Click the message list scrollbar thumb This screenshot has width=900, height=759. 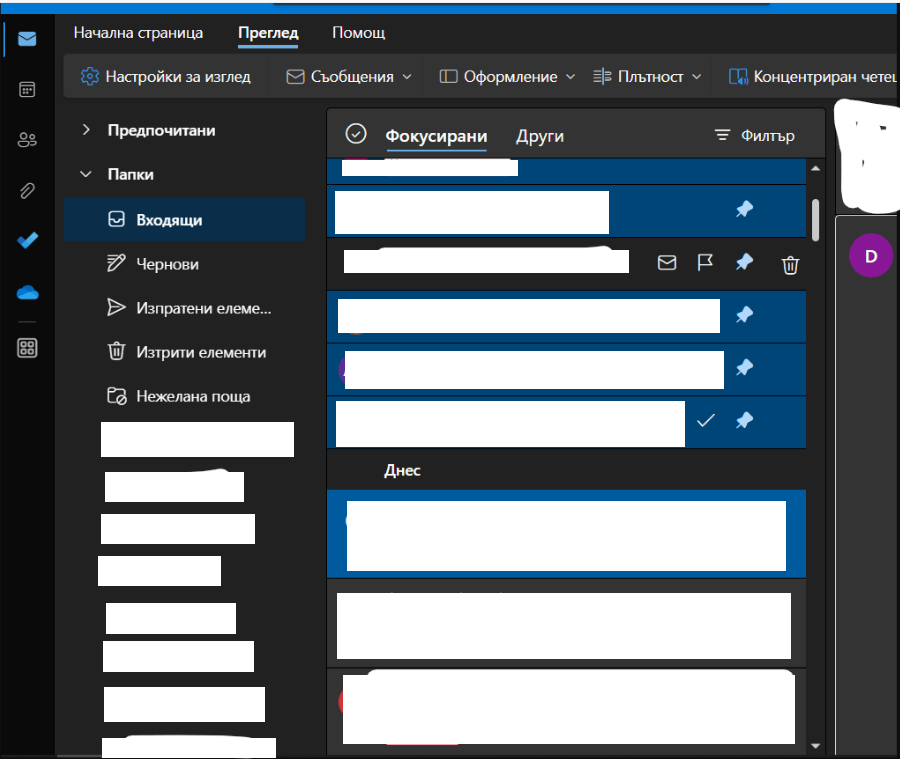[816, 220]
